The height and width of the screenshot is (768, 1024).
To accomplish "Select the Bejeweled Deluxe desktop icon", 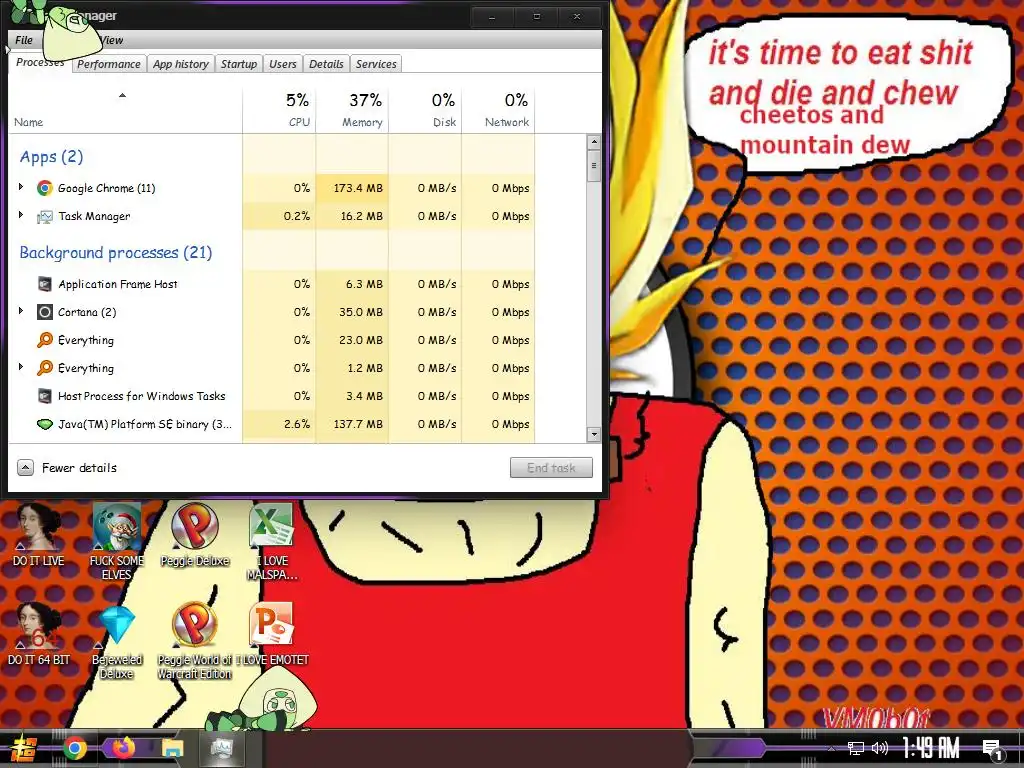I will tap(116, 641).
